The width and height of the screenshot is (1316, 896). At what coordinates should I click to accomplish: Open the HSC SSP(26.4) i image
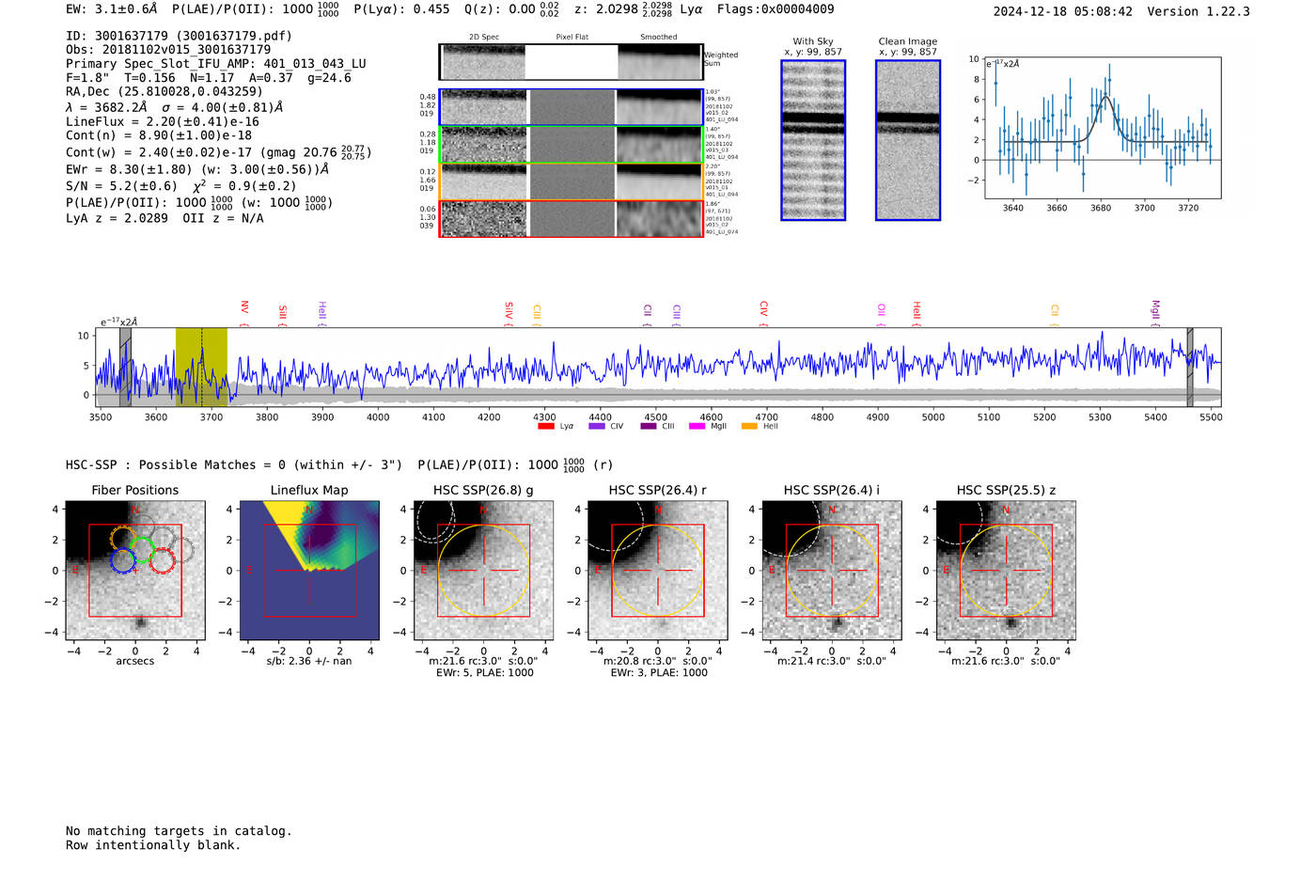832,571
